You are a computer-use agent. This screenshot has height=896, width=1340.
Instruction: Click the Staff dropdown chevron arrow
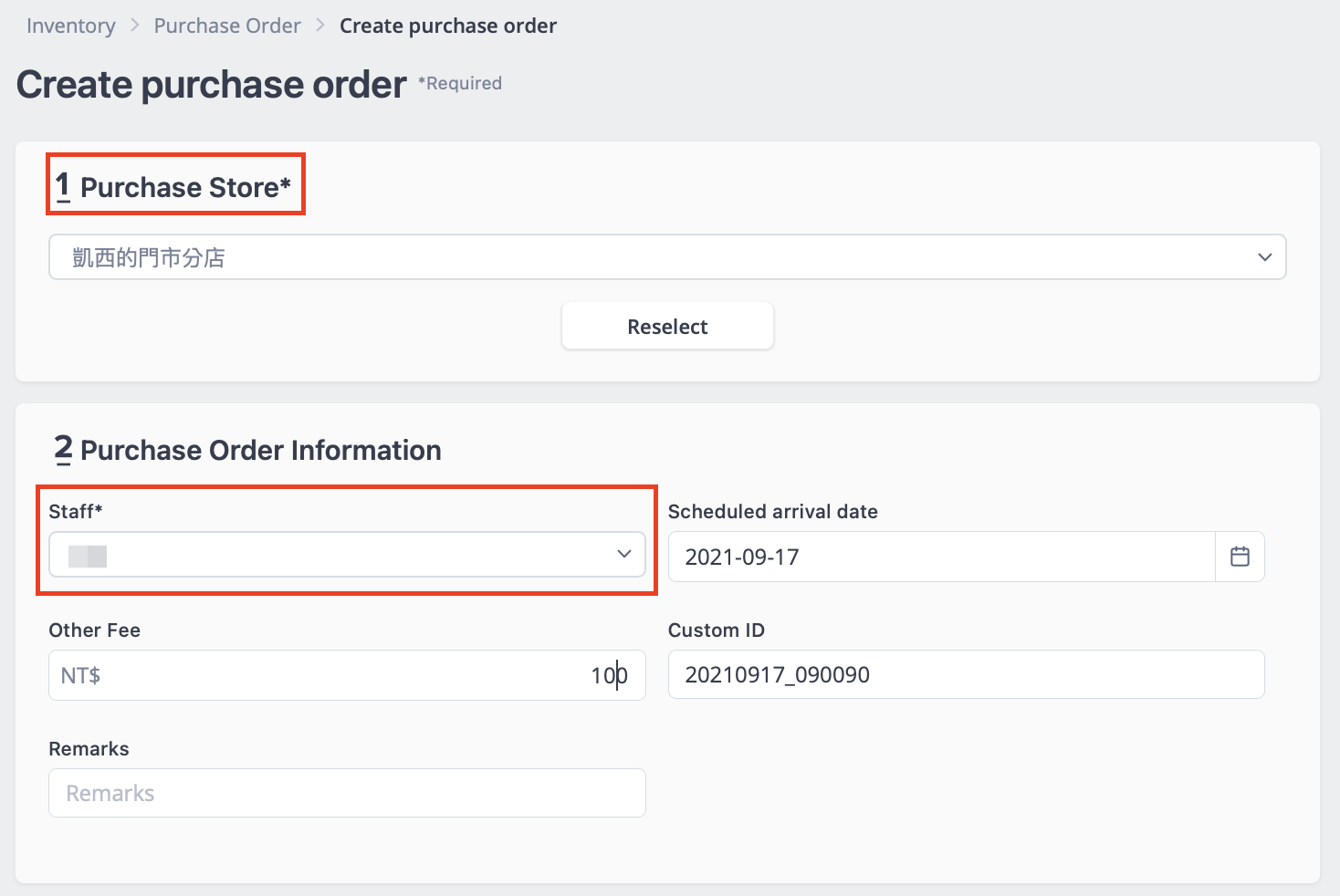(x=624, y=555)
